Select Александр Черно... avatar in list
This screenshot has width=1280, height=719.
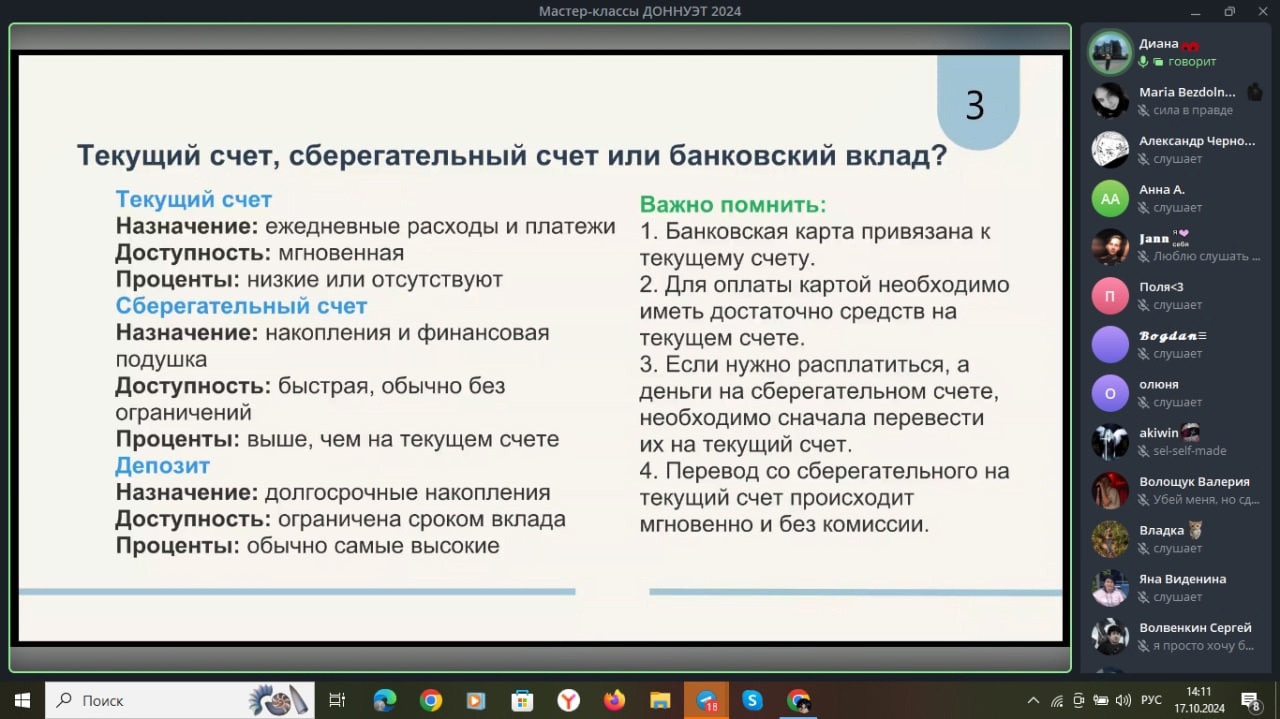click(1110, 150)
